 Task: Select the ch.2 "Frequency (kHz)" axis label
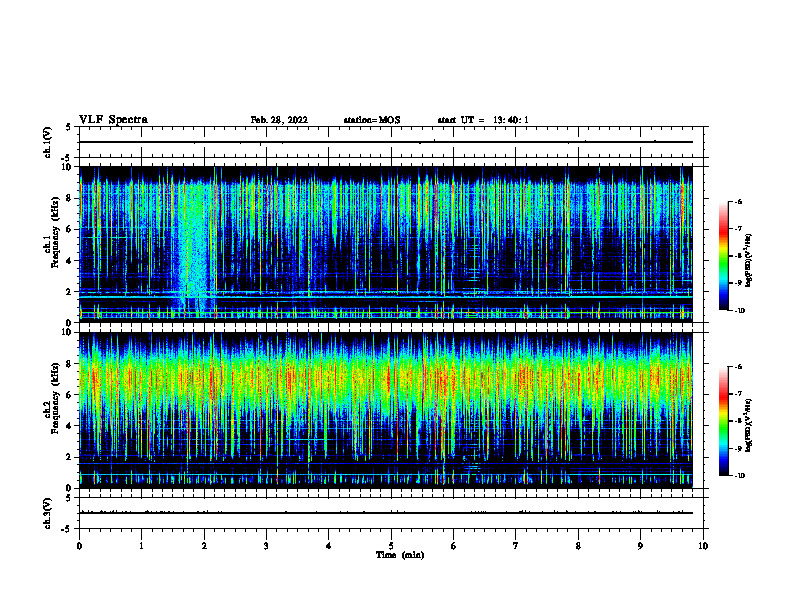point(55,398)
